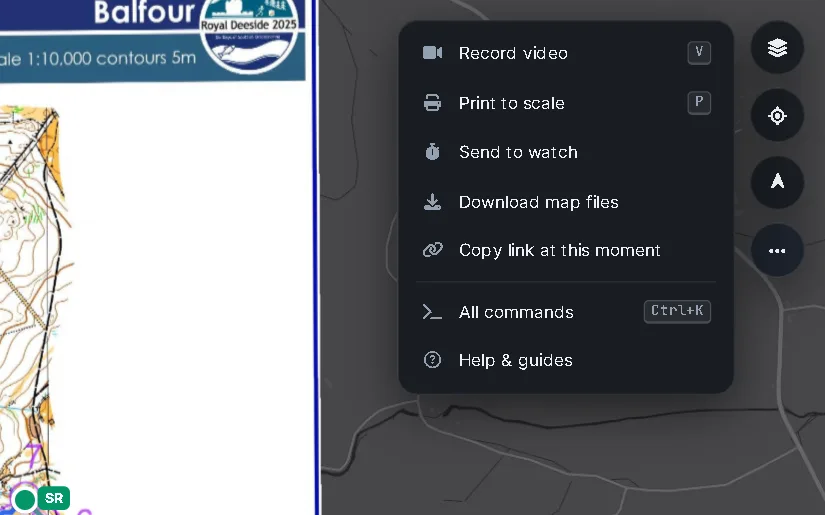Select Send to watch
Screen dimensions: 825x515
point(566,152)
